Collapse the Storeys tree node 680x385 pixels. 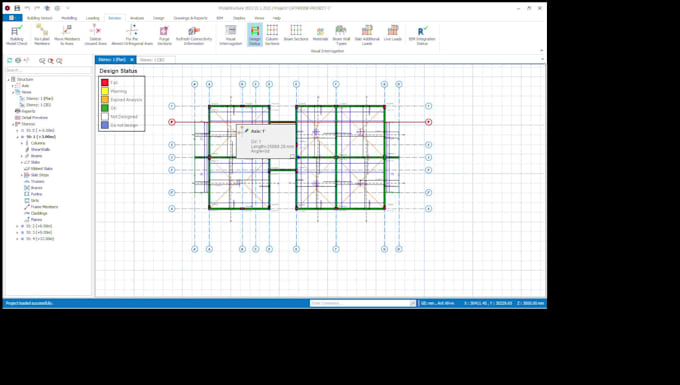click(13, 124)
